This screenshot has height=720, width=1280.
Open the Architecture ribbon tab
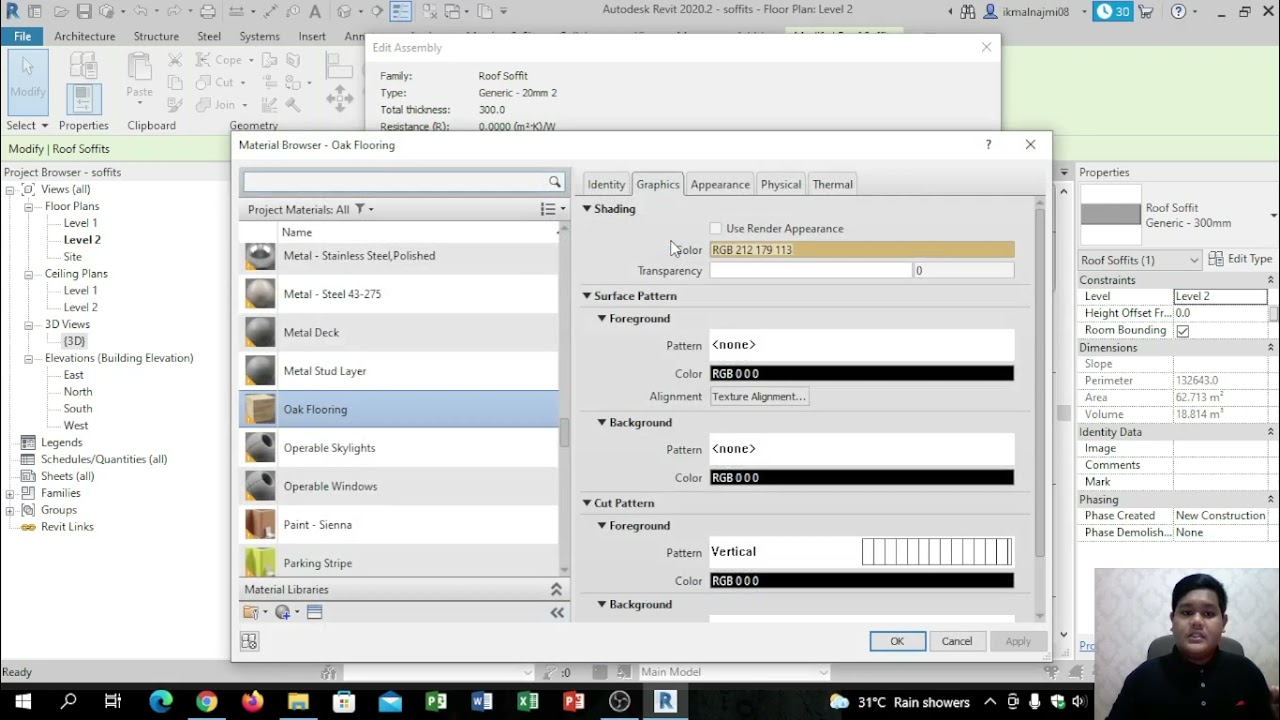pos(84,36)
